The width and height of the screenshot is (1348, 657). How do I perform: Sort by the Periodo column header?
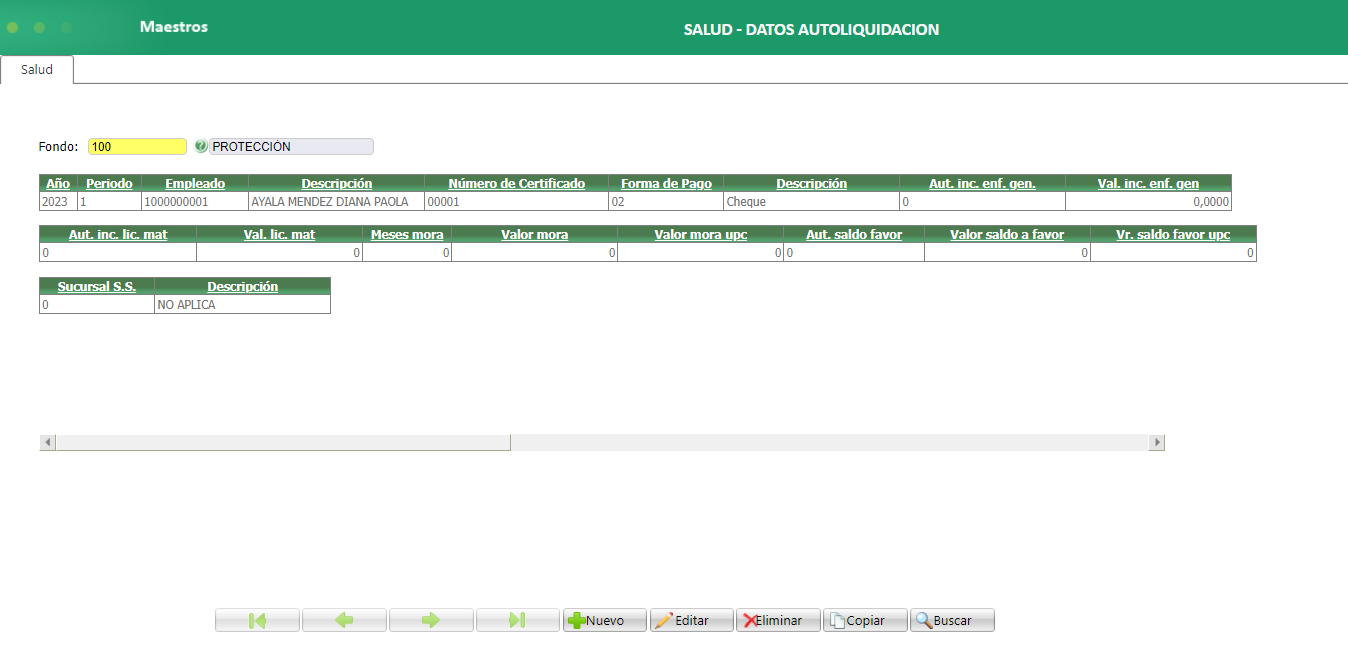click(109, 183)
